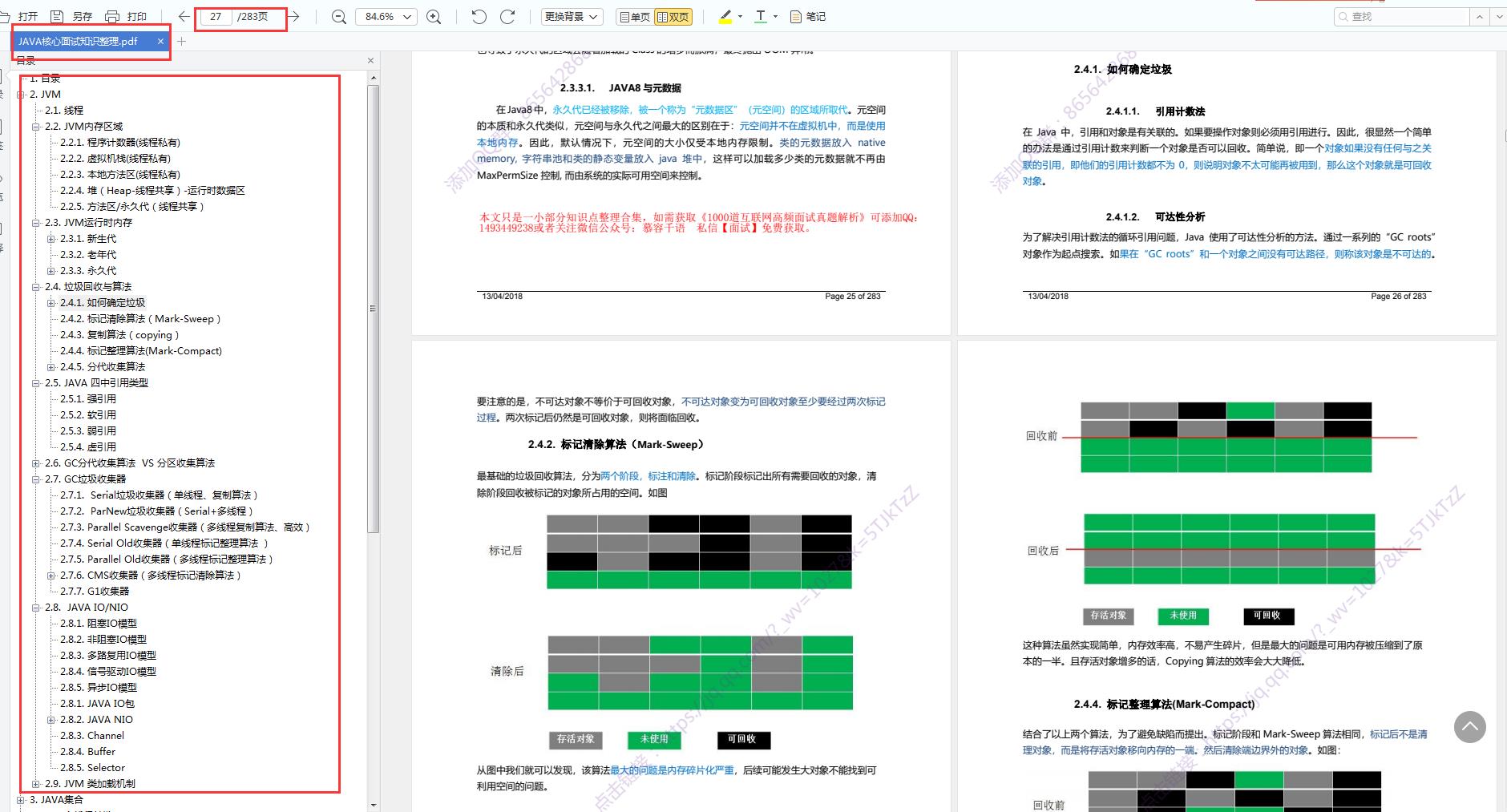Close the JAVA核心面试知识整理.pdf tab

click(x=160, y=41)
